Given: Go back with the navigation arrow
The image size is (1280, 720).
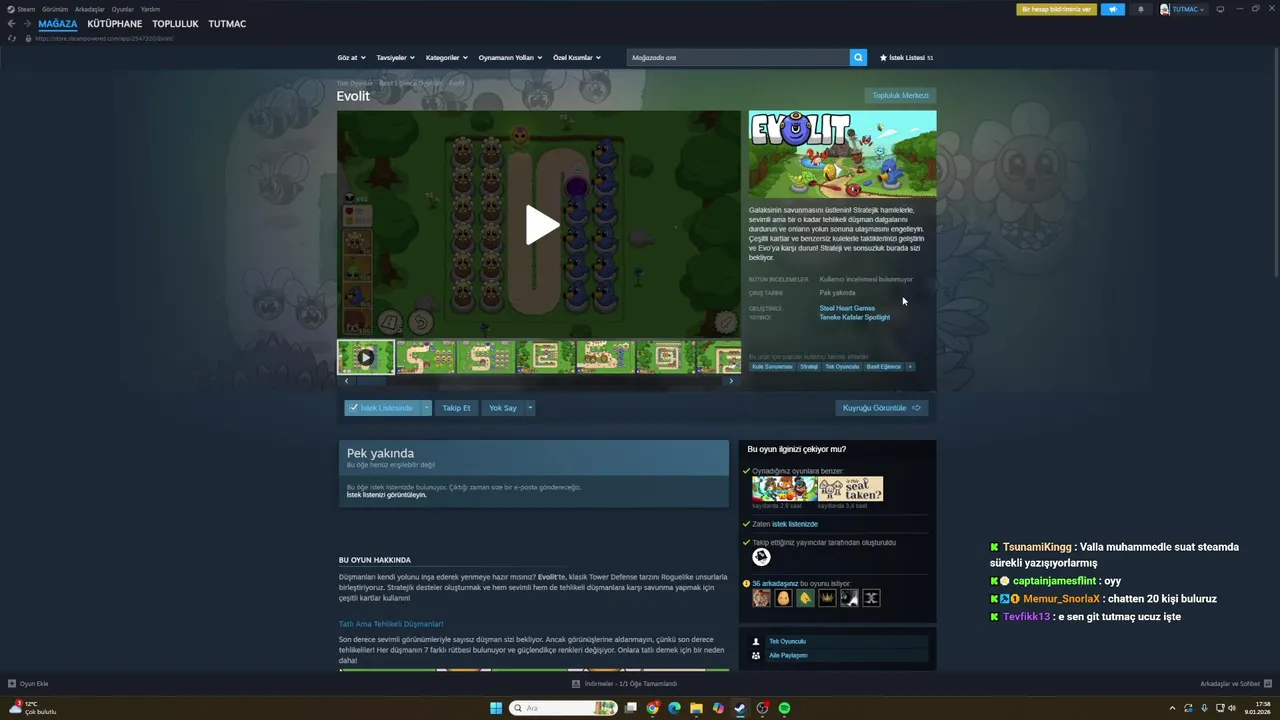Looking at the screenshot, I should click(11, 24).
